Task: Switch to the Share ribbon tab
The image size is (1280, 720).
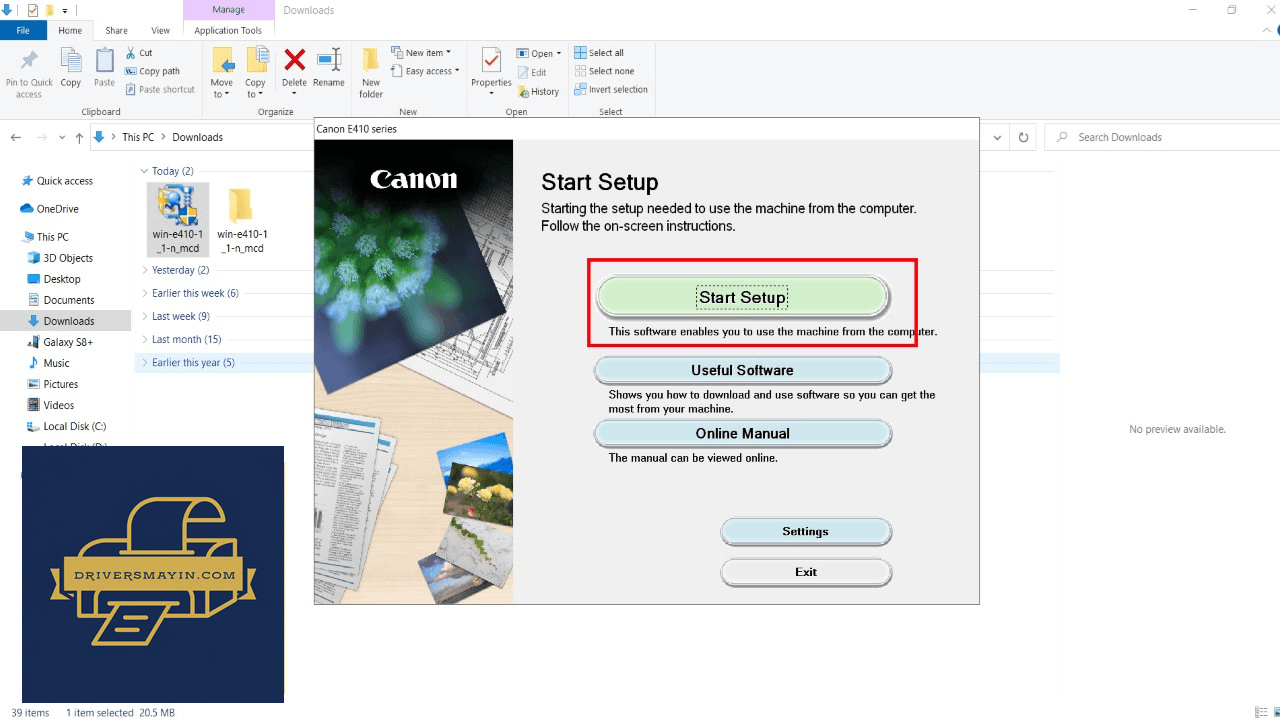Action: [x=117, y=31]
